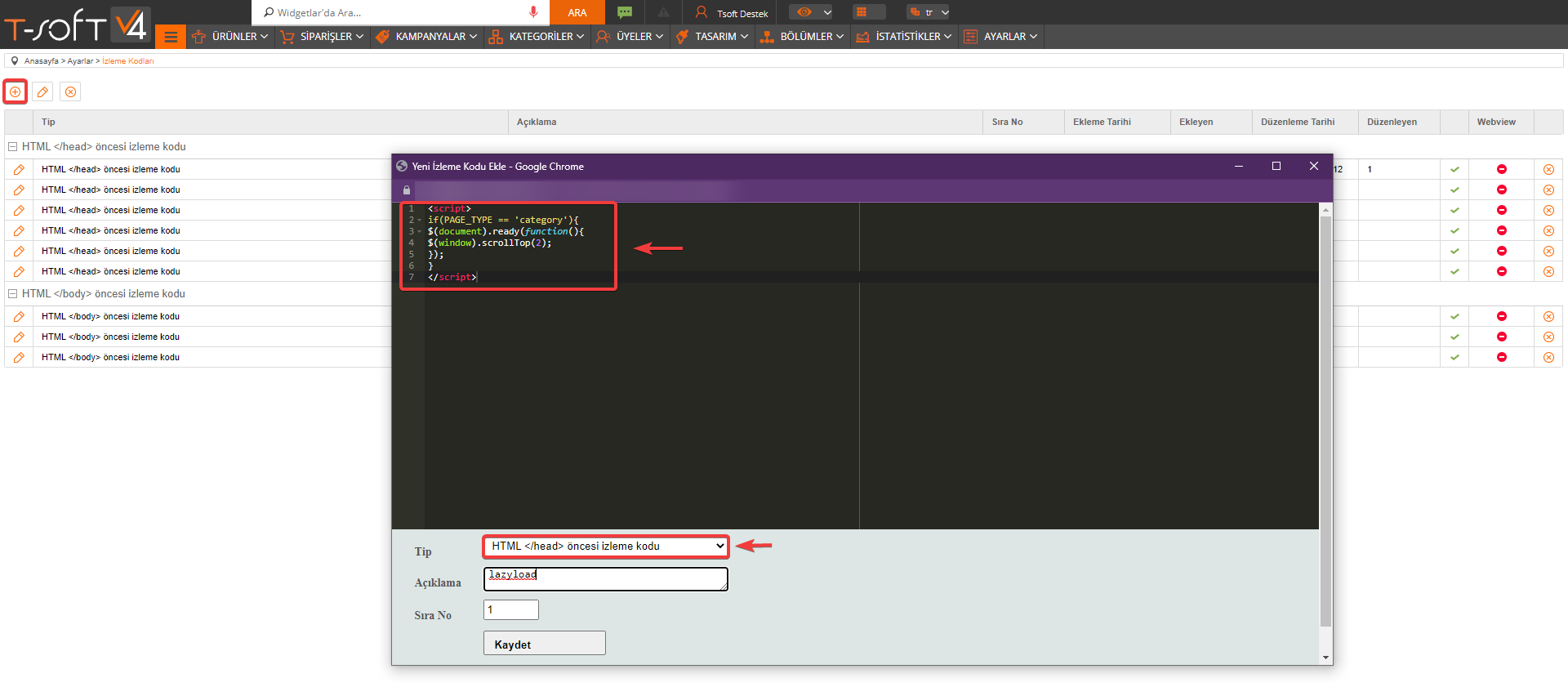Toggle the green check on the first </head> row

tap(1454, 169)
